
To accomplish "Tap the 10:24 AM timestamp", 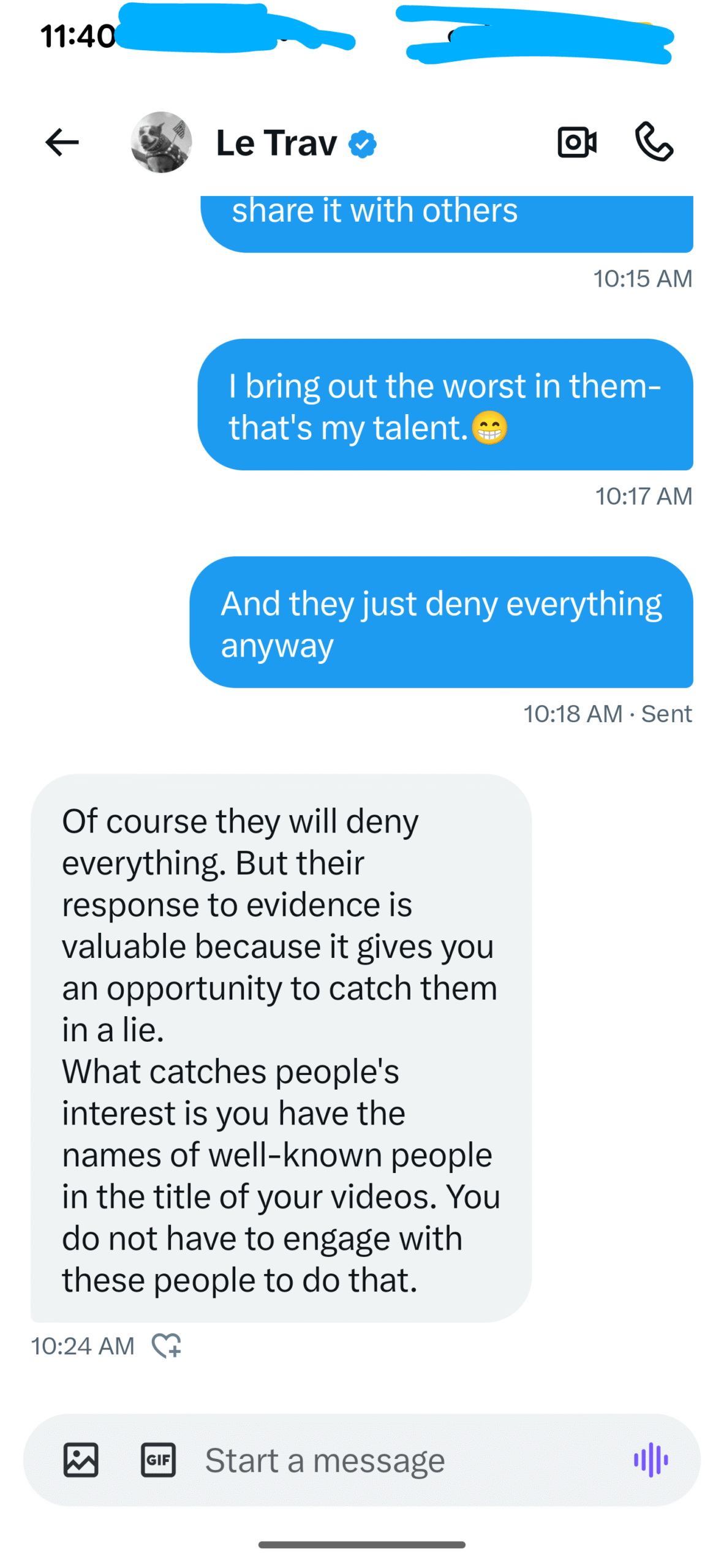I will click(83, 1346).
